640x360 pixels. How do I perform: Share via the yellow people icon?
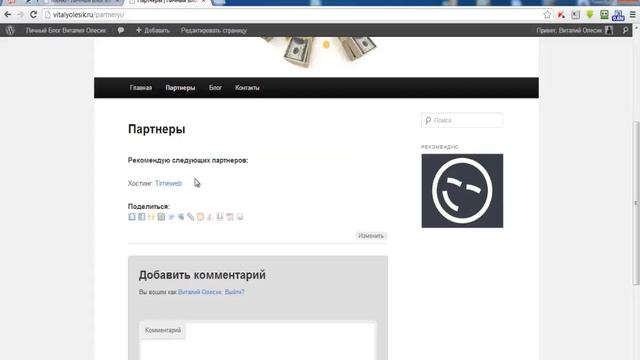click(151, 217)
